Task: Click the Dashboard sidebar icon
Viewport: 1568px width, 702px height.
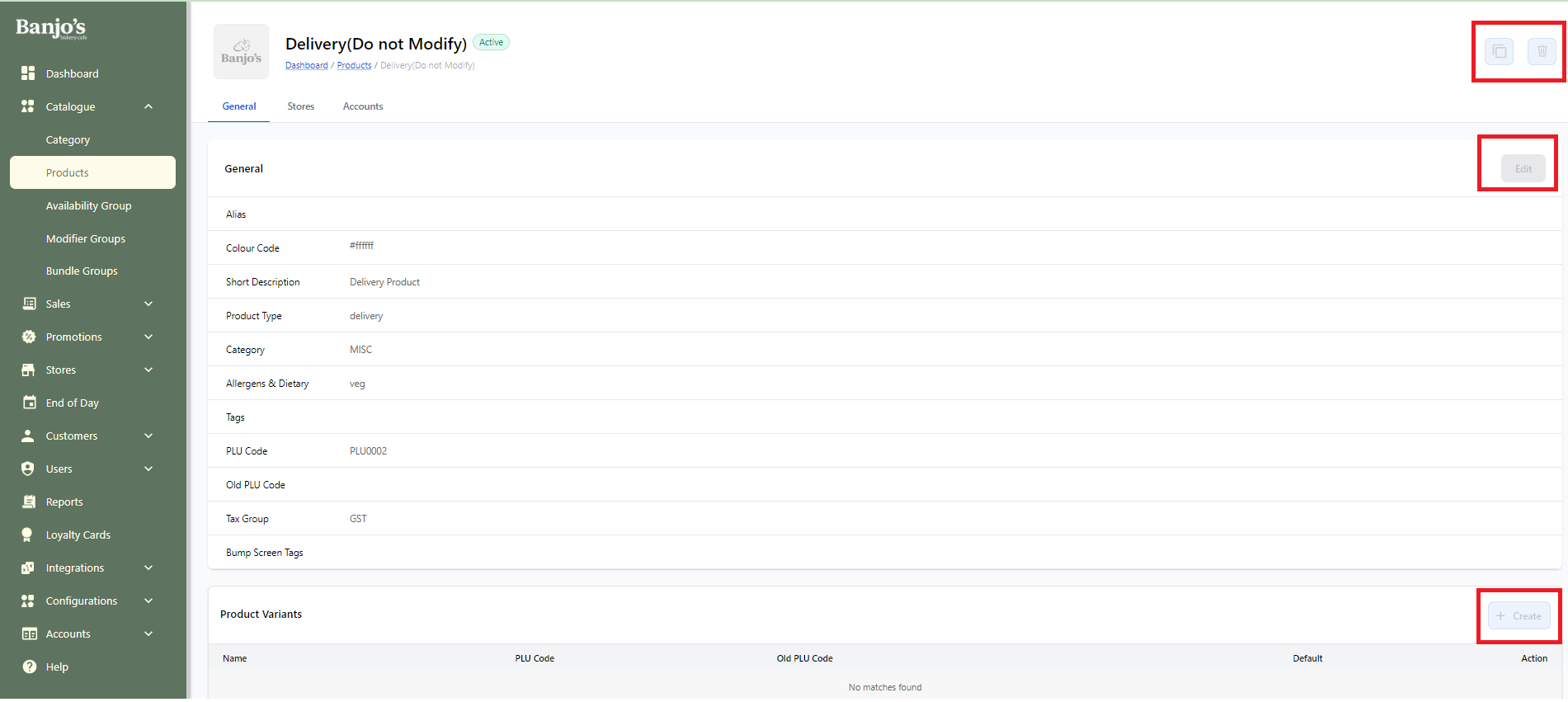Action: 28,73
